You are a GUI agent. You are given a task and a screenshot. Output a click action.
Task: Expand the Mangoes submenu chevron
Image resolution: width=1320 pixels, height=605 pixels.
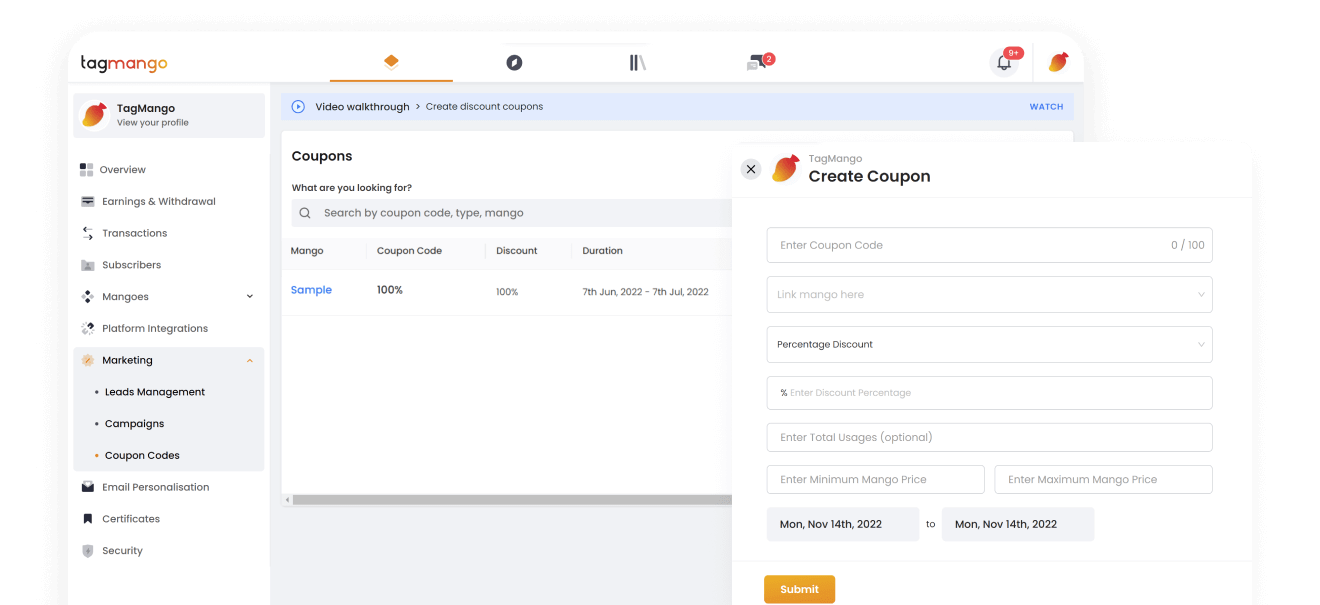[x=249, y=296]
